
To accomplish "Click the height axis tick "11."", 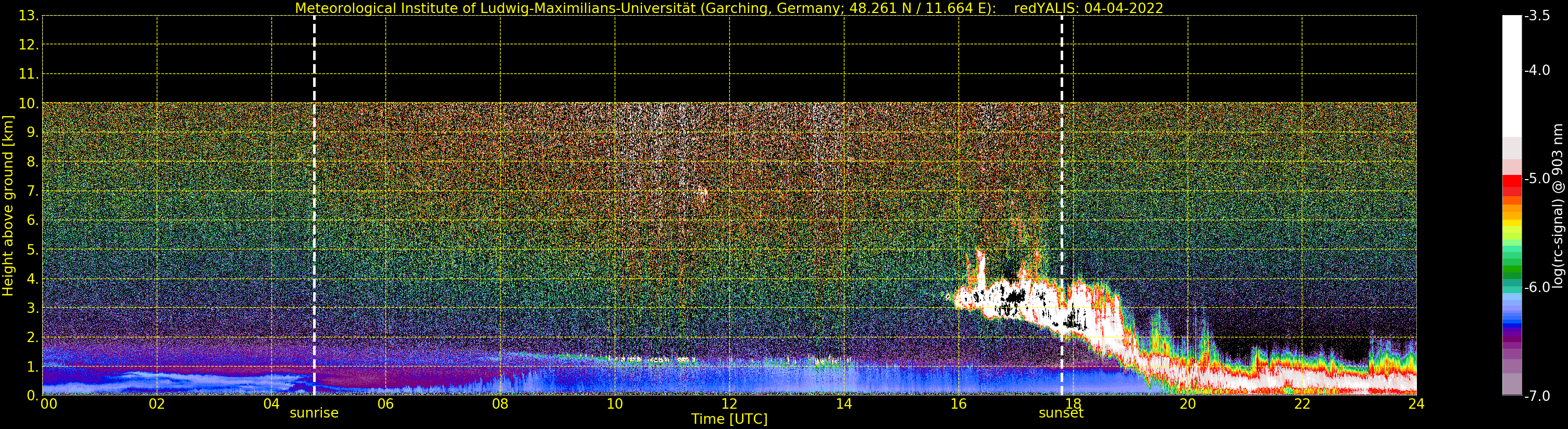I will pyautogui.click(x=29, y=74).
